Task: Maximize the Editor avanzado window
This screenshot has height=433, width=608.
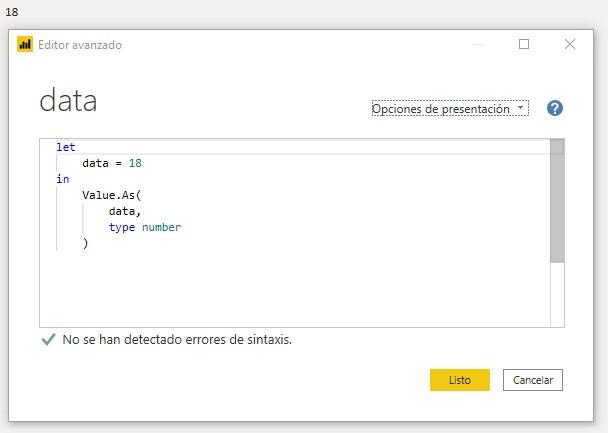Action: (523, 45)
